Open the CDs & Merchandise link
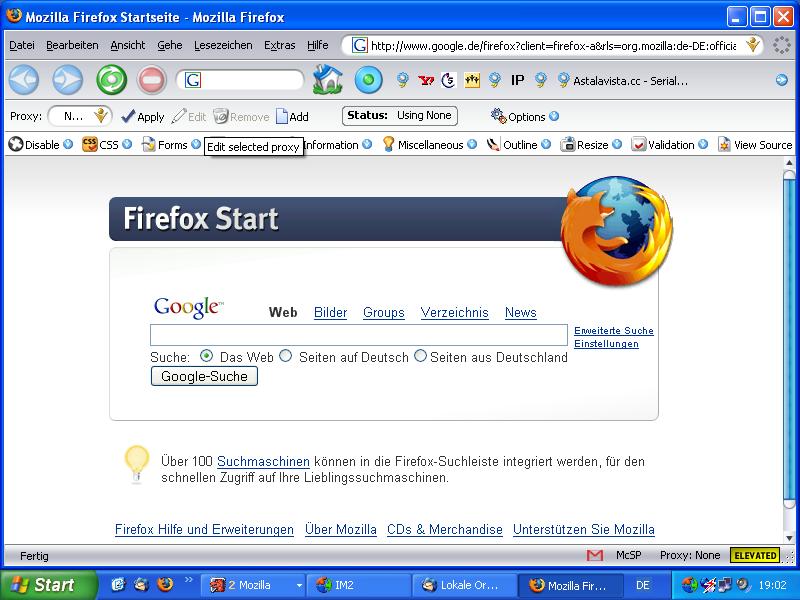Viewport: 800px width, 600px height. (445, 529)
